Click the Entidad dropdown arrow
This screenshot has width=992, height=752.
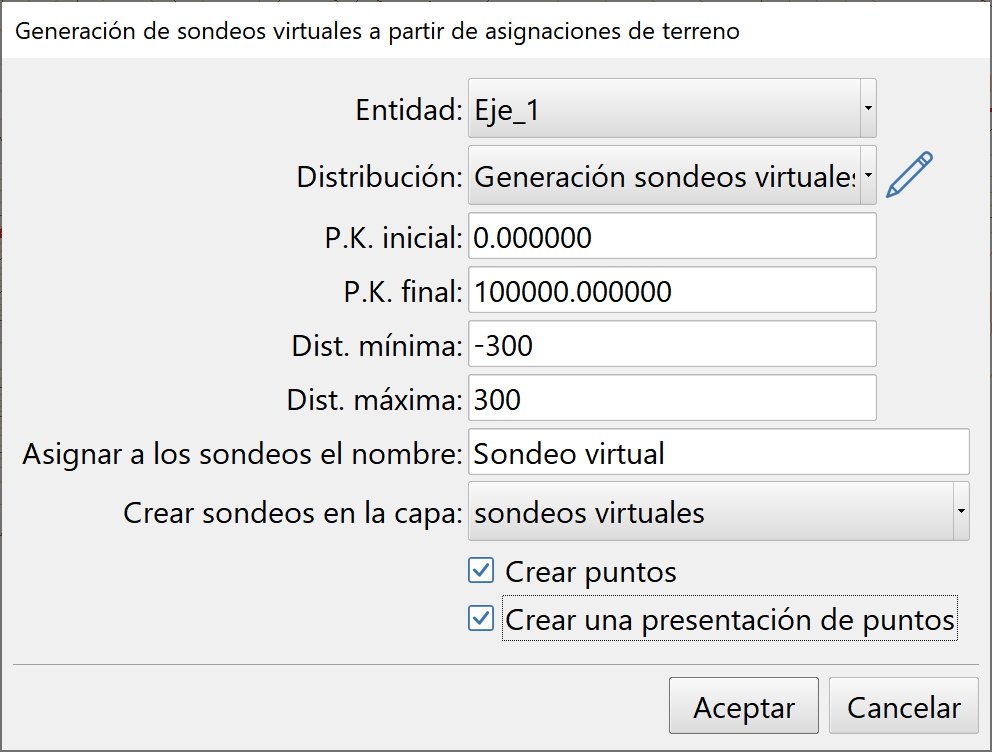866,107
